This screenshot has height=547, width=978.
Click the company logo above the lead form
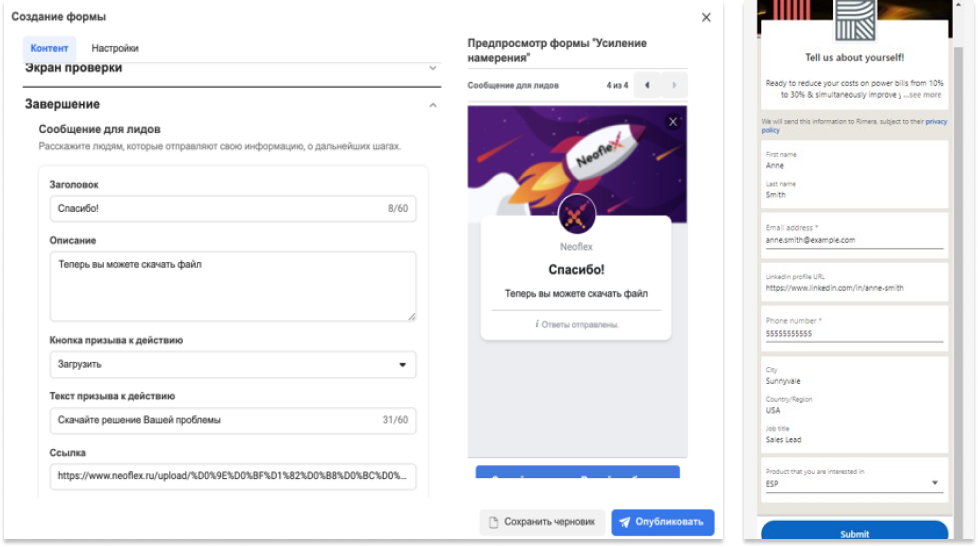click(x=853, y=19)
